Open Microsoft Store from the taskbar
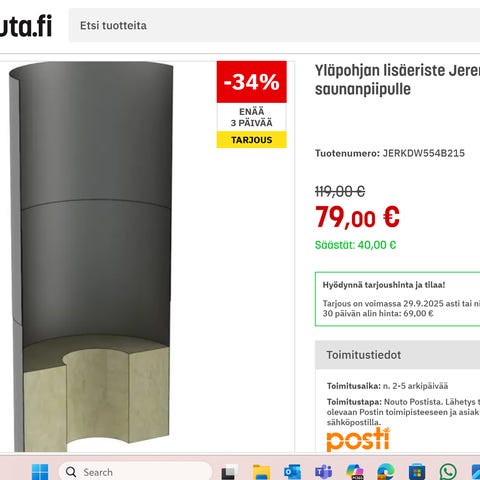This screenshot has height=480, width=480. 417,472
